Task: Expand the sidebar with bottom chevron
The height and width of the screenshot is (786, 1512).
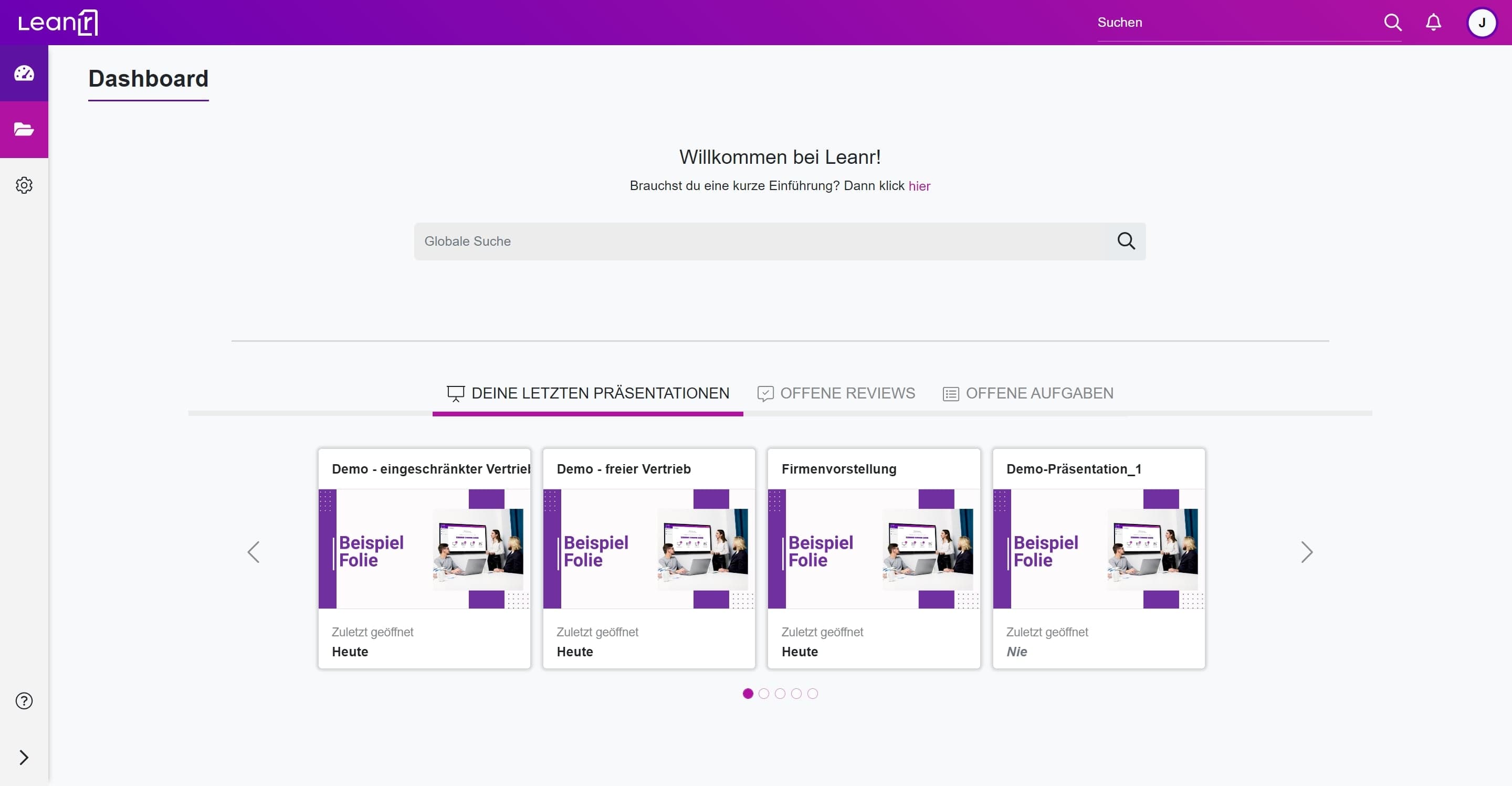Action: tap(24, 757)
